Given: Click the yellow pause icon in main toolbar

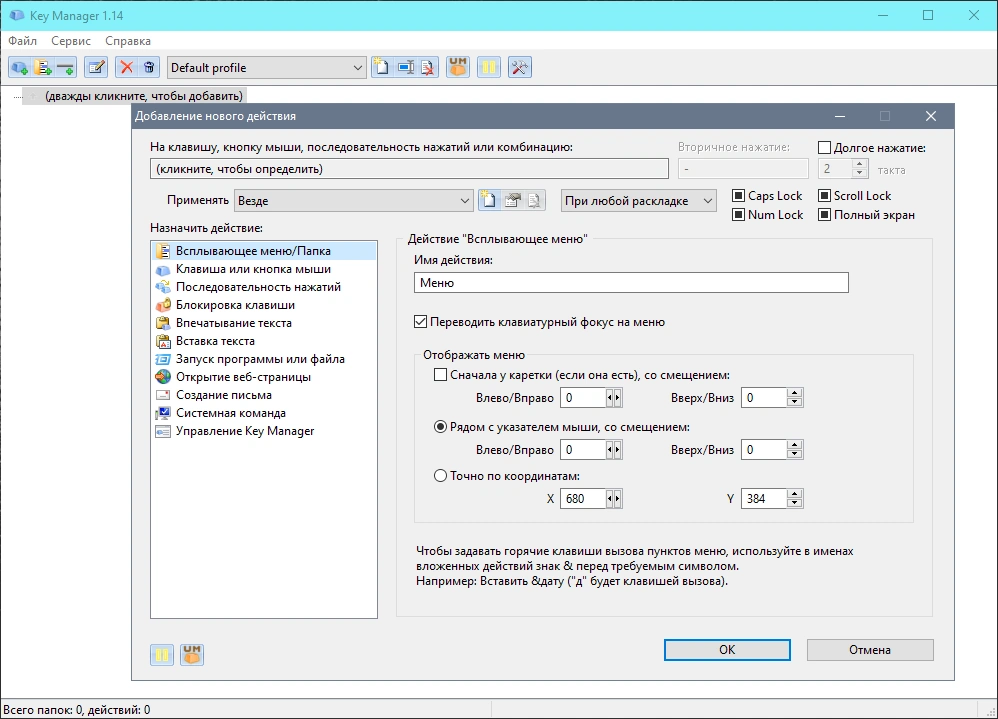Looking at the screenshot, I should (489, 67).
